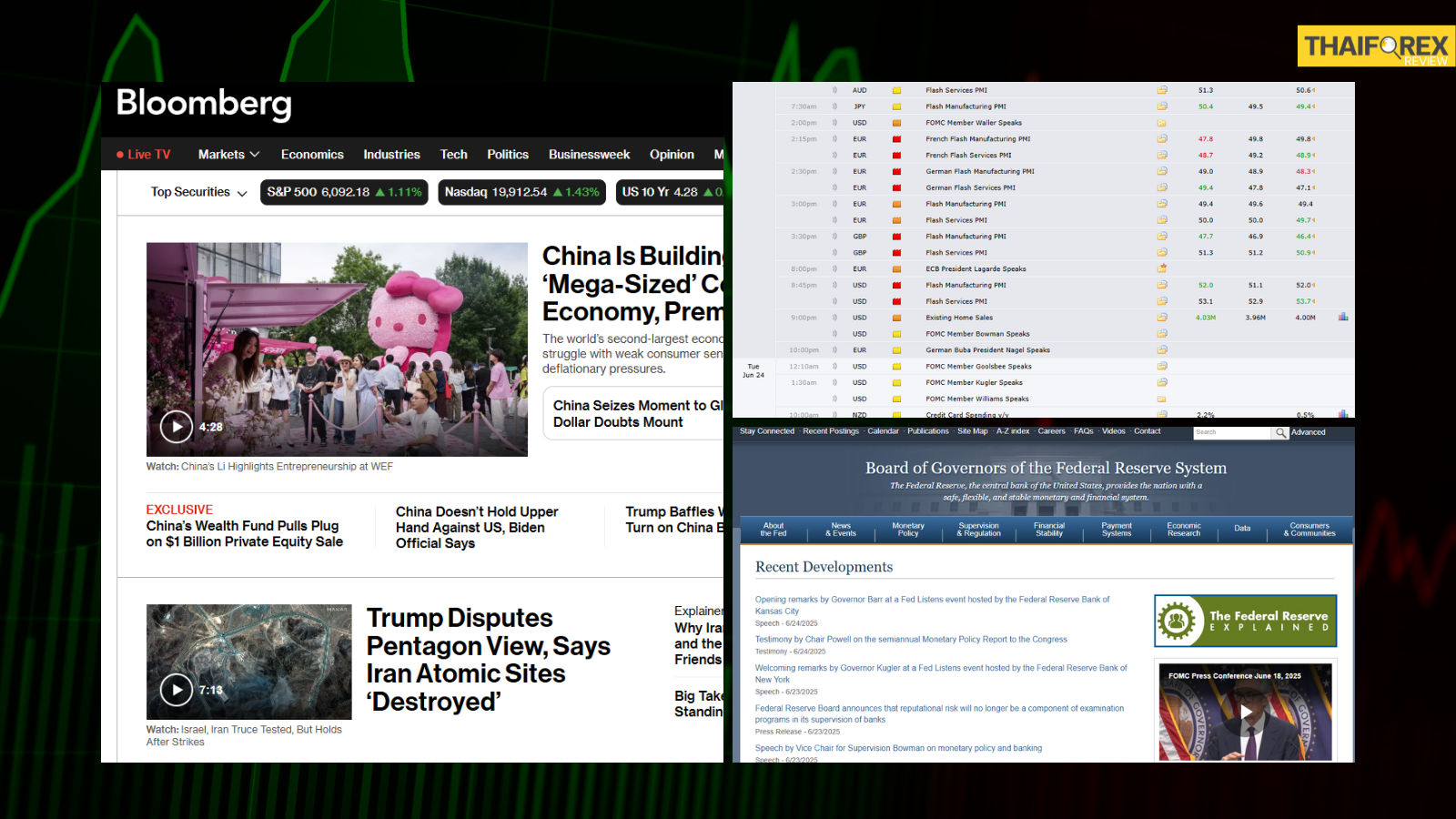Click the Fed site Search input field

pyautogui.click(x=1232, y=432)
